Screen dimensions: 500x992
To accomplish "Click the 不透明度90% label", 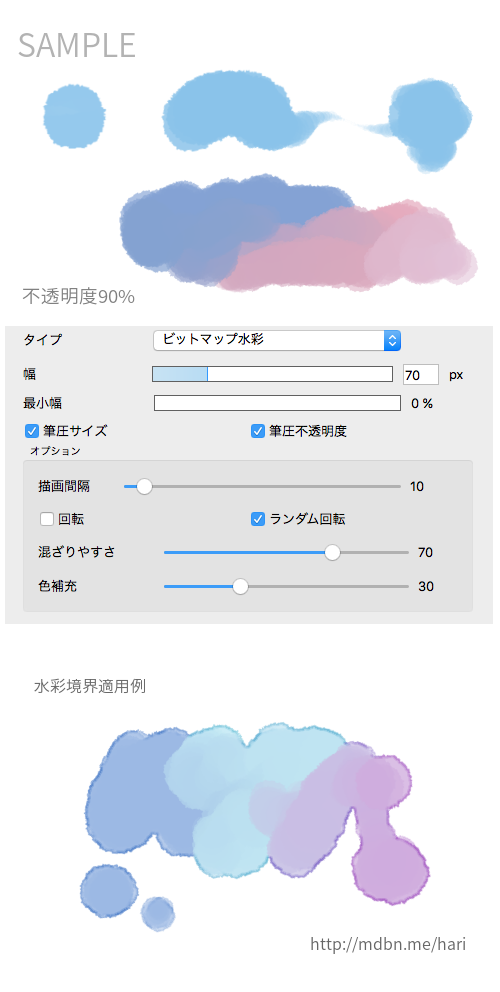I will pyautogui.click(x=78, y=296).
